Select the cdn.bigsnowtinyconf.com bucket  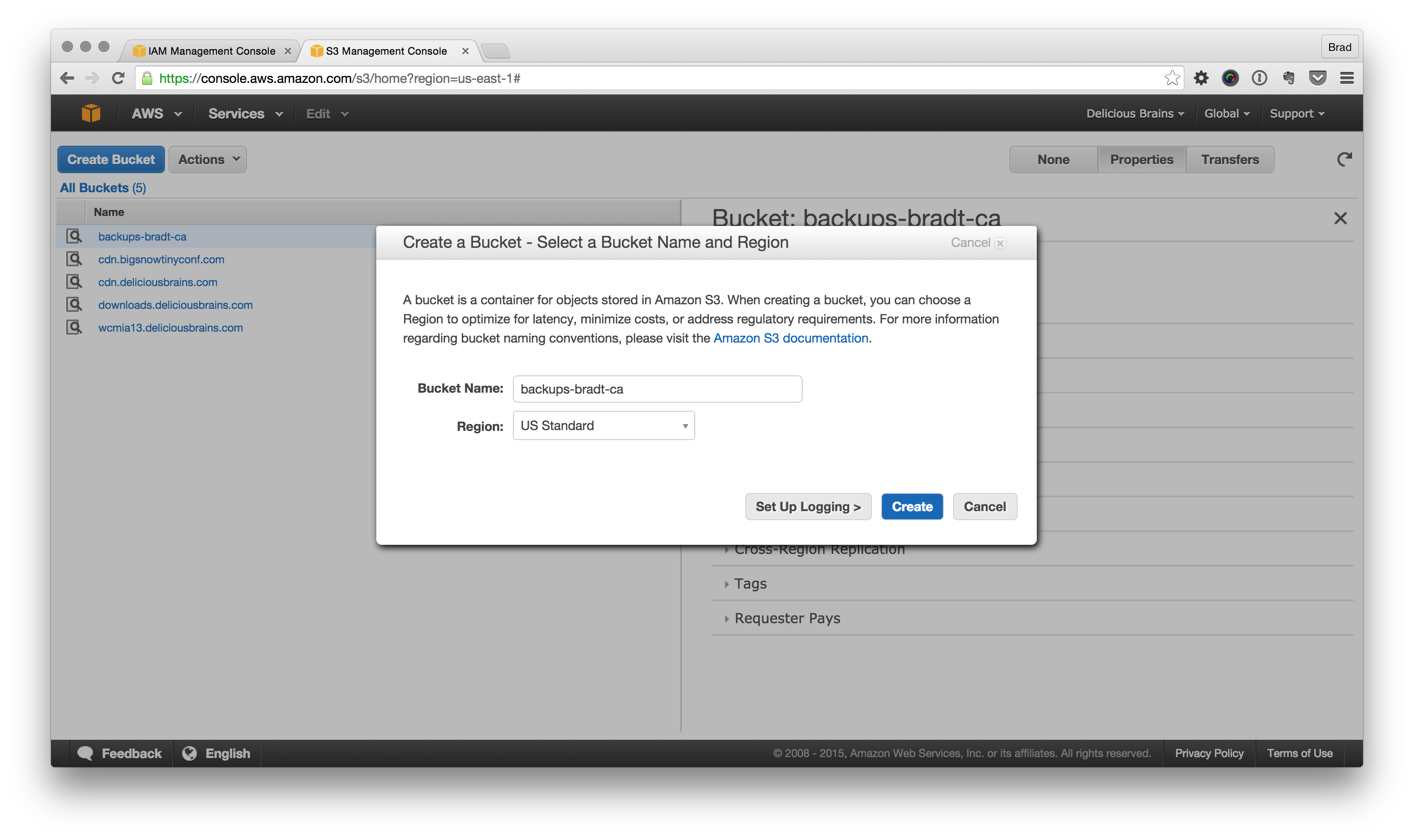pyautogui.click(x=161, y=259)
